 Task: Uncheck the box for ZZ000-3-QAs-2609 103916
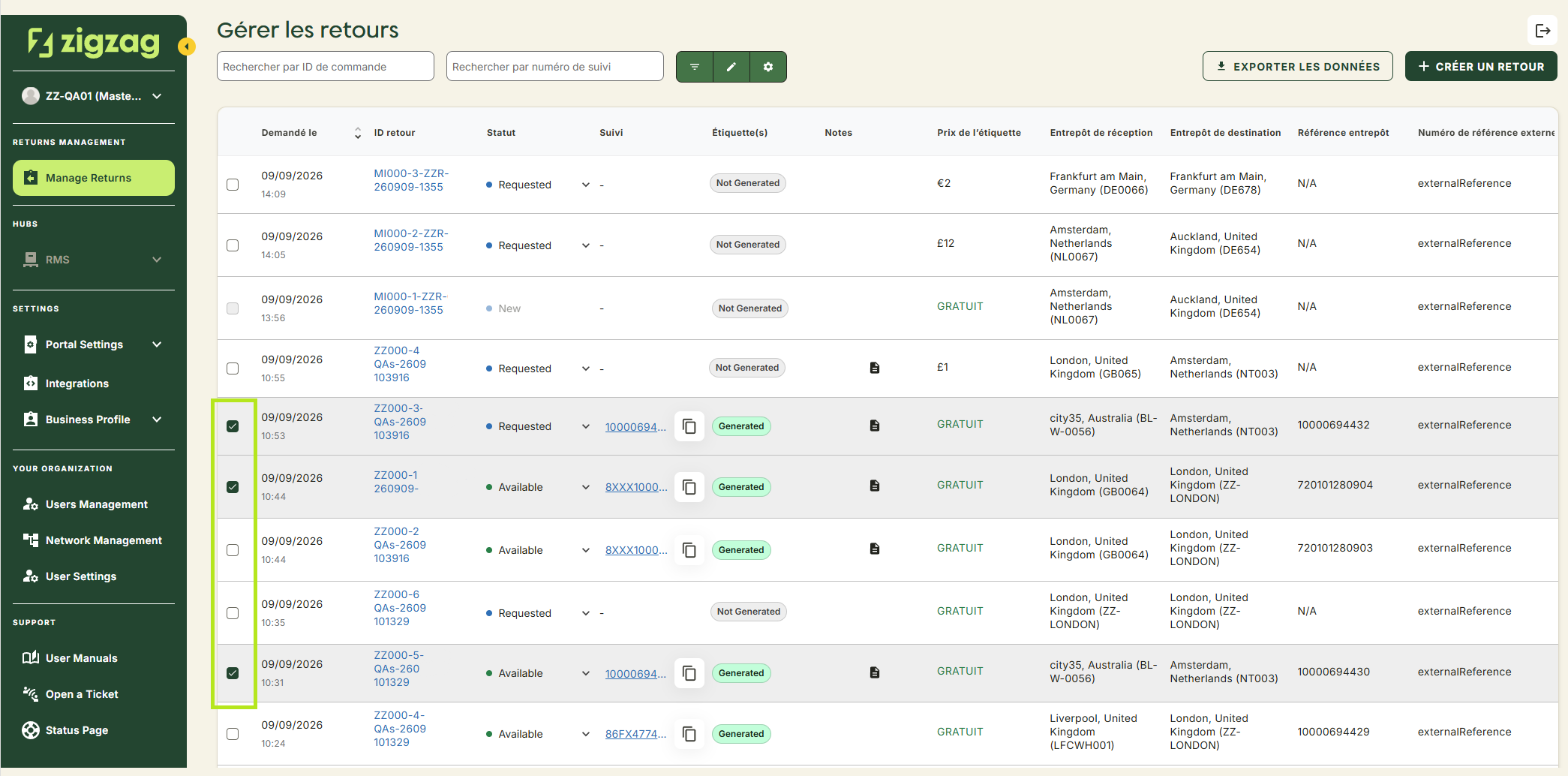[233, 426]
